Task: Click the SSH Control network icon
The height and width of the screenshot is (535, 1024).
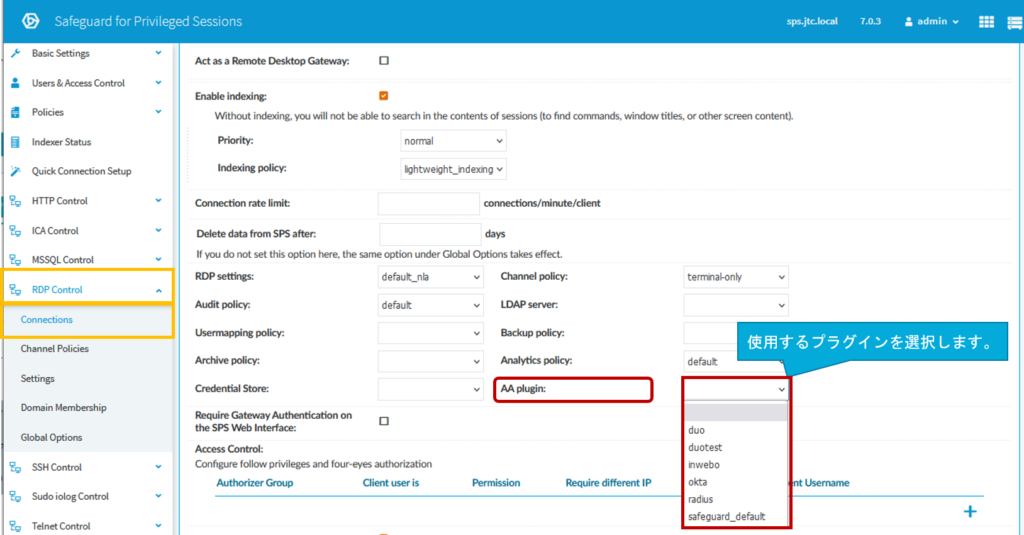Action: tap(16, 467)
